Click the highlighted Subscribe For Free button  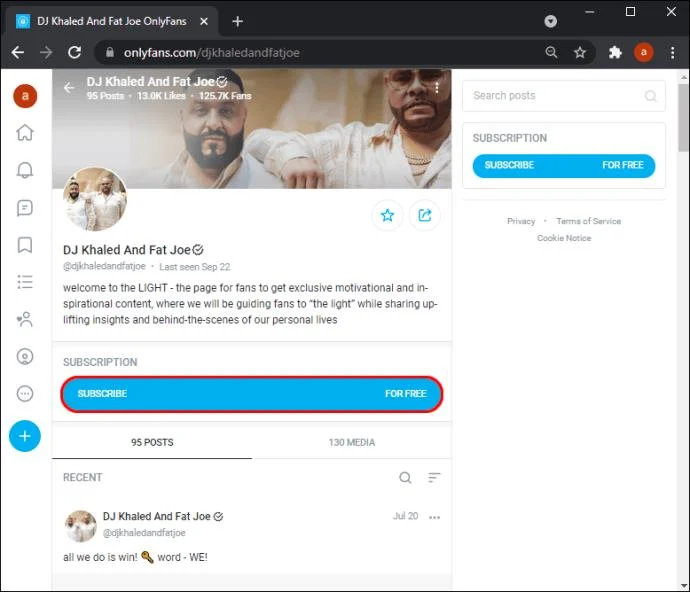252,394
